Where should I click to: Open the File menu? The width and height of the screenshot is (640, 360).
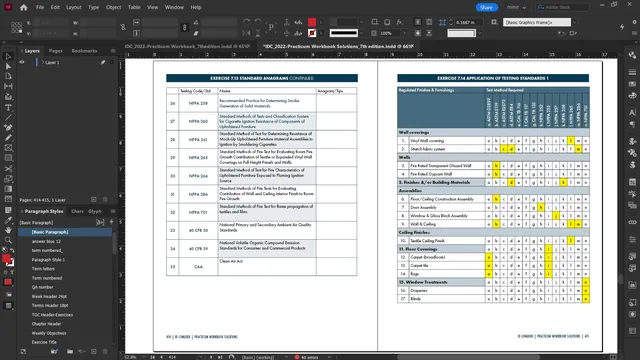[x=40, y=7]
